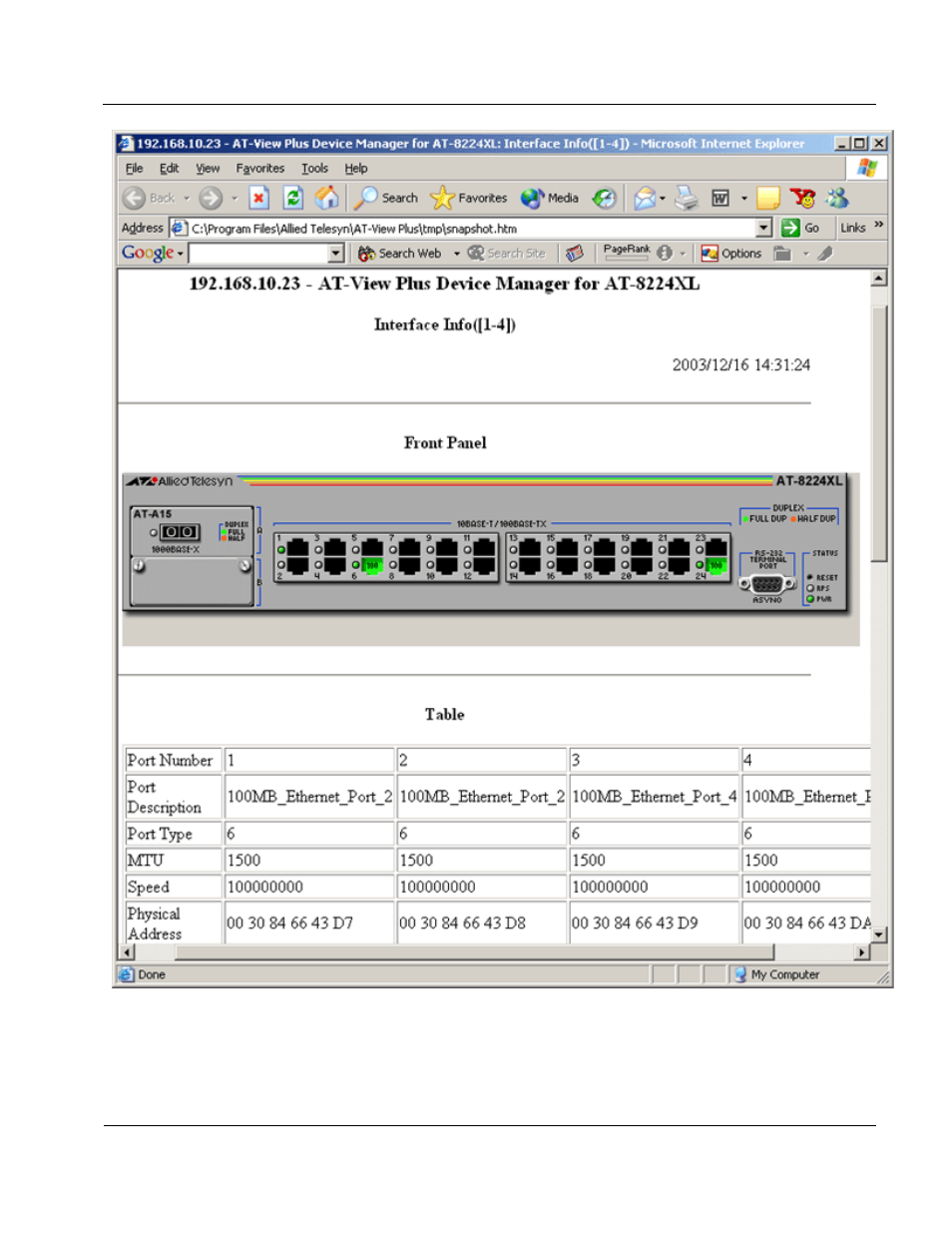Click the Google toolbar news icon
The width and height of the screenshot is (952, 1233).
coord(574,254)
